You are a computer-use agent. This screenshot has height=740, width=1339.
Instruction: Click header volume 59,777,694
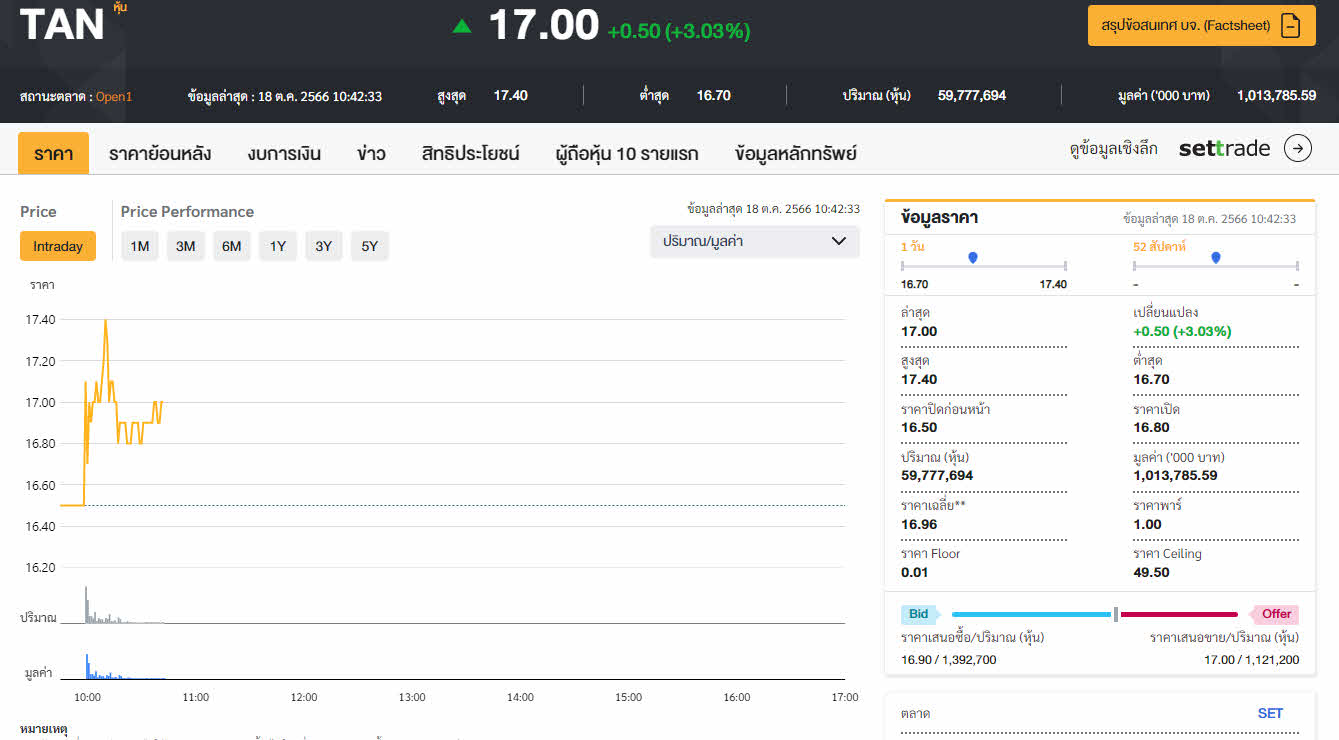pos(972,96)
